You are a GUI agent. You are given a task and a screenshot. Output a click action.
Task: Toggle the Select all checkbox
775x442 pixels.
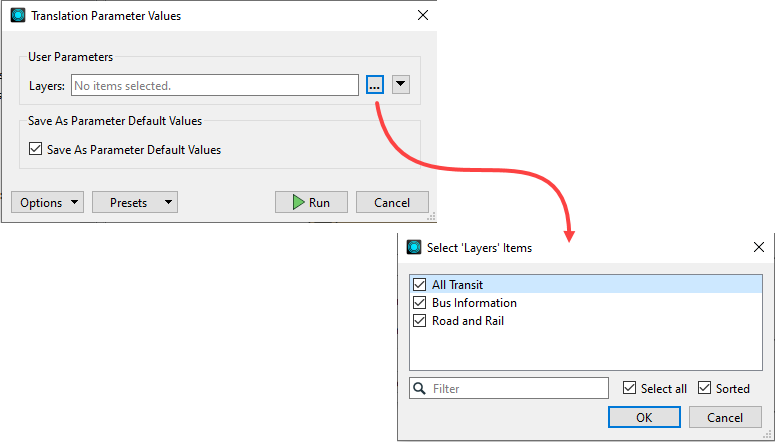(x=629, y=388)
